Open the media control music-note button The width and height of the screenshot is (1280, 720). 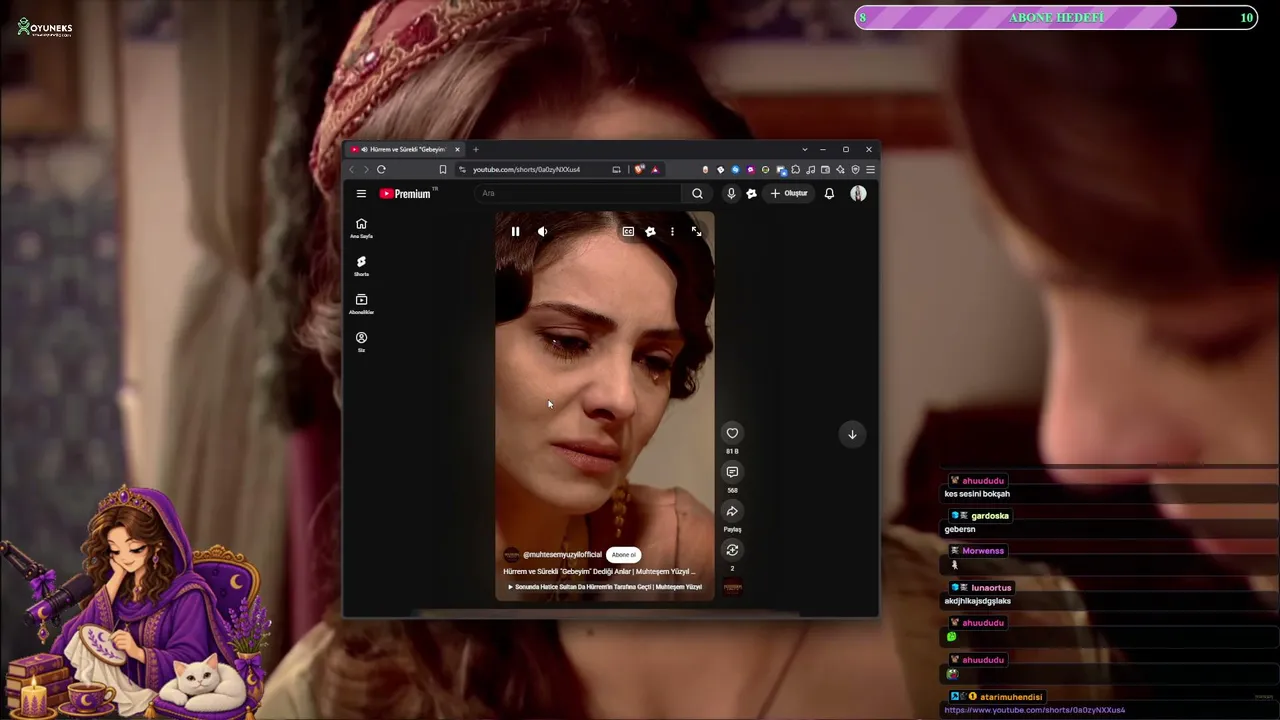click(810, 170)
